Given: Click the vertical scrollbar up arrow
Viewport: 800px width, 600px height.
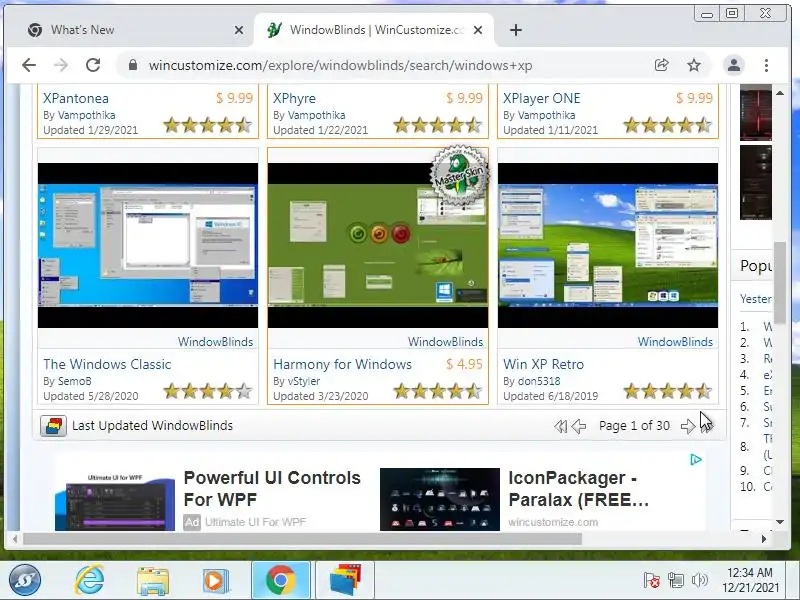Looking at the screenshot, I should 780,93.
